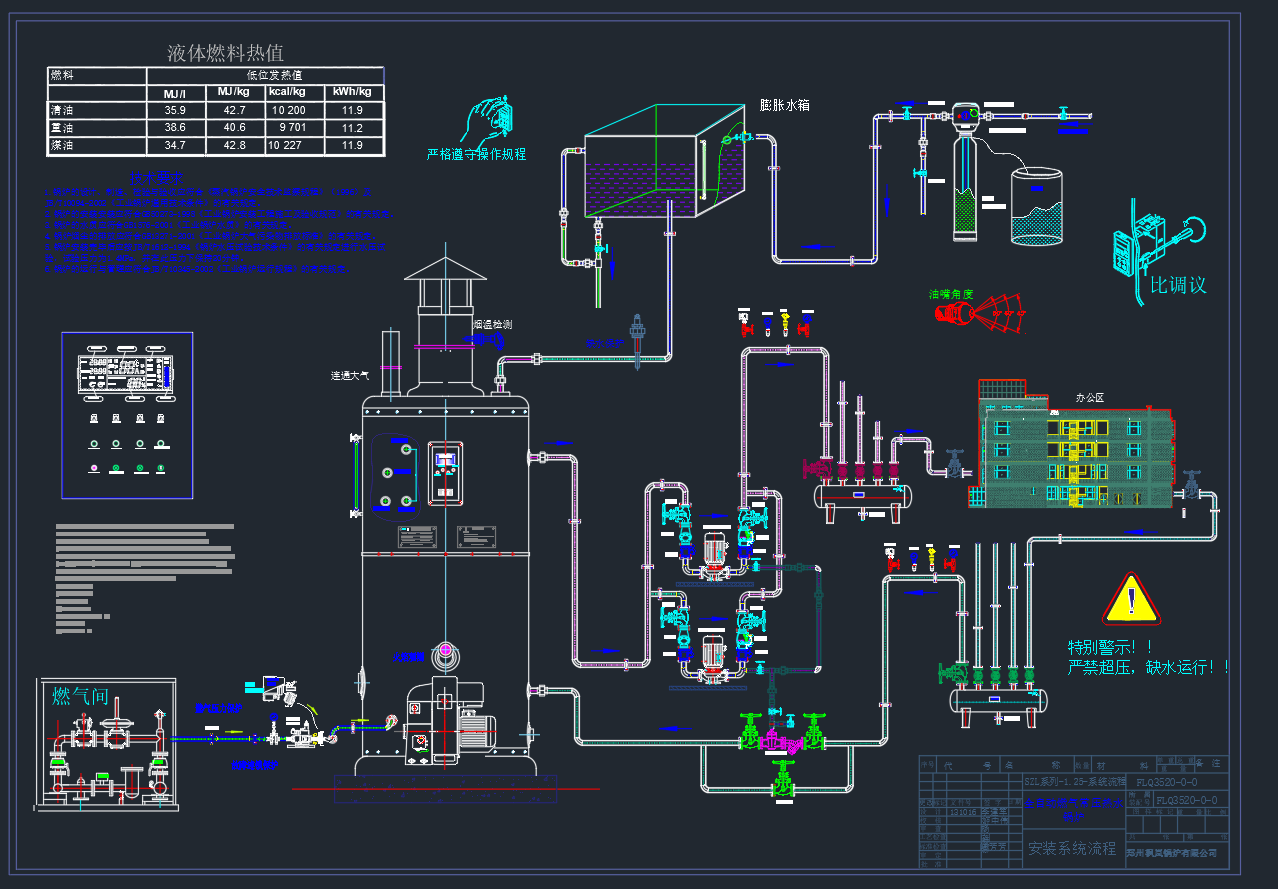Click the 膨胀水箱 text label
Viewport: 1278px width, 889px height.
click(x=784, y=105)
